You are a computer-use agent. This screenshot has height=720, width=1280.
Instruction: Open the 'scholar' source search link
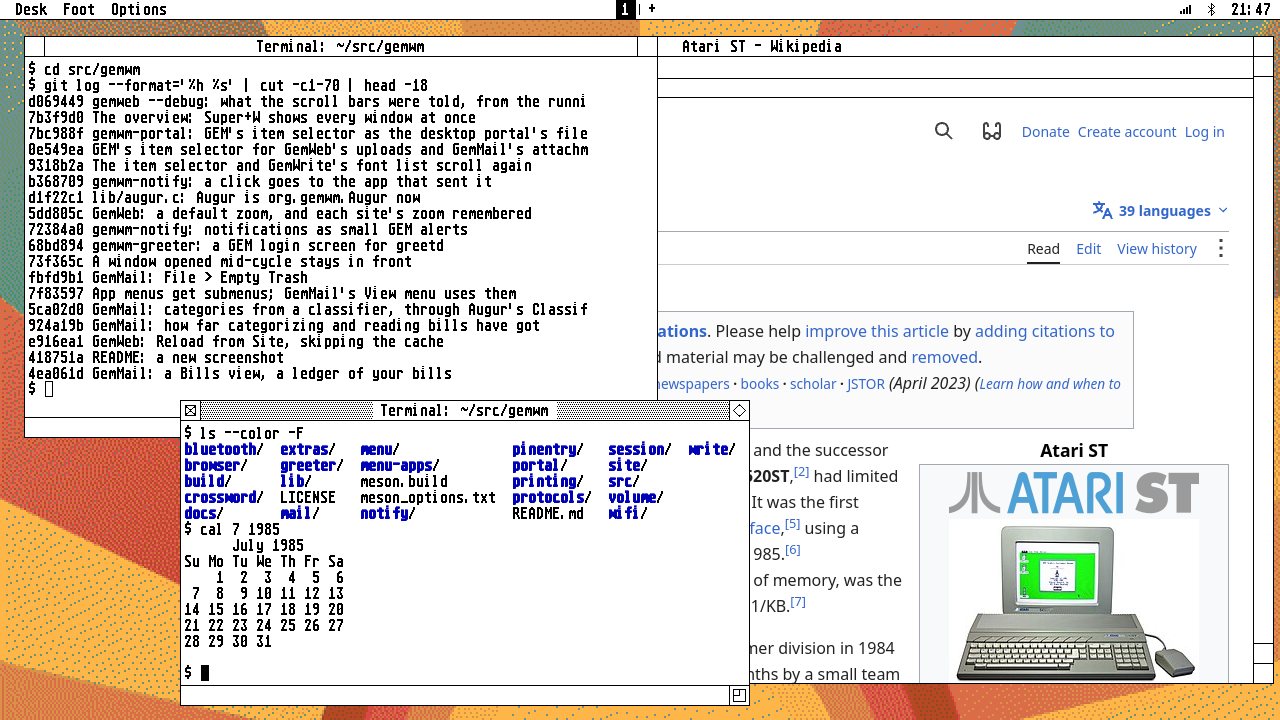point(813,384)
